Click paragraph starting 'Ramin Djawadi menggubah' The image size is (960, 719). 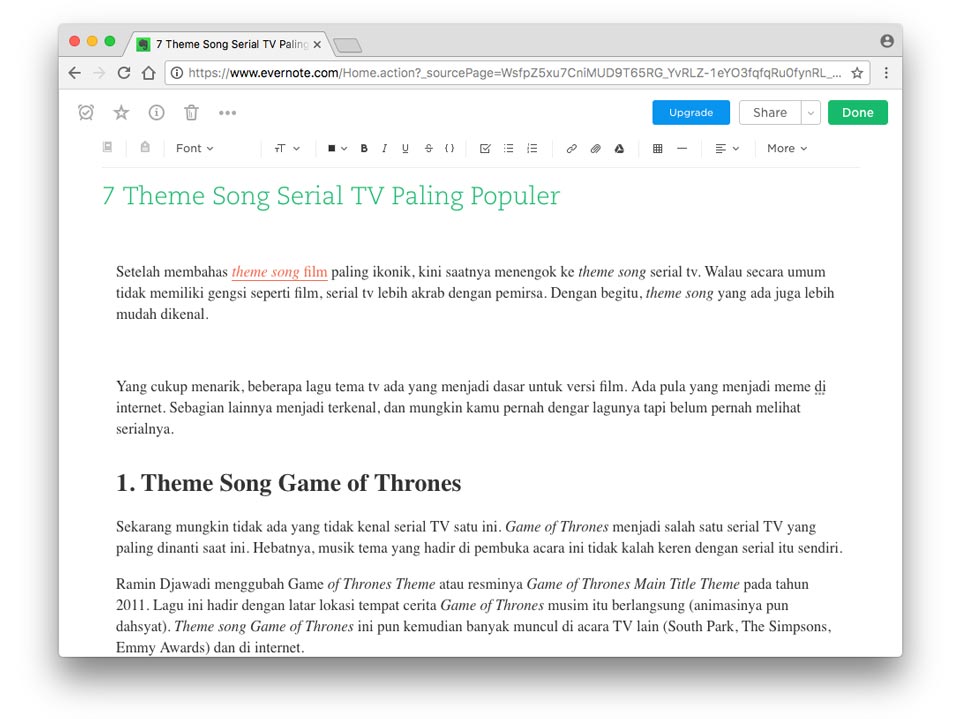473,615
